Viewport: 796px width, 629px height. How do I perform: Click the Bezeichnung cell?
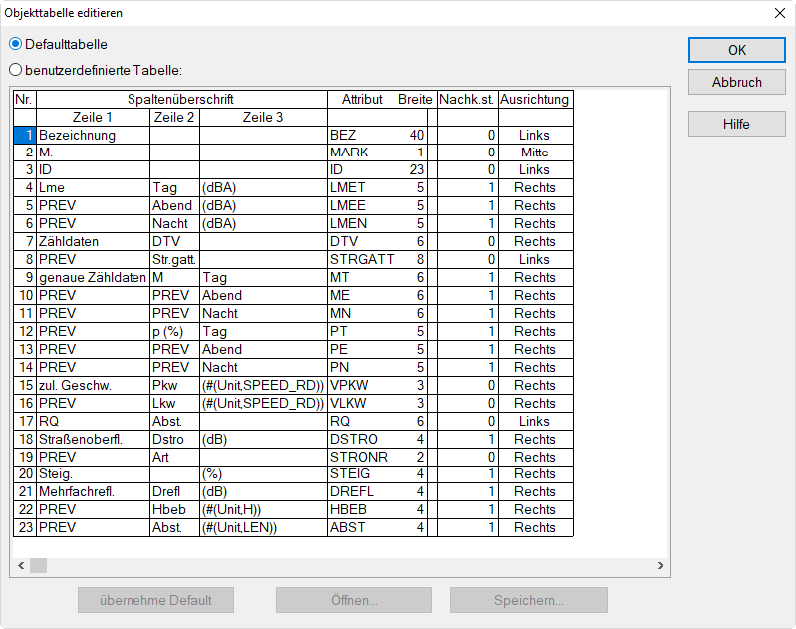[93, 136]
